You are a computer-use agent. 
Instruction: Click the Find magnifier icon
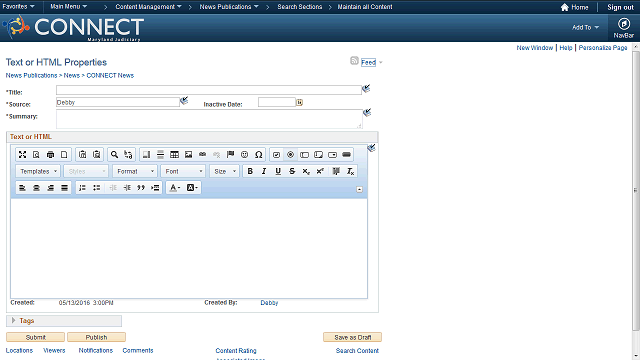pyautogui.click(x=114, y=155)
